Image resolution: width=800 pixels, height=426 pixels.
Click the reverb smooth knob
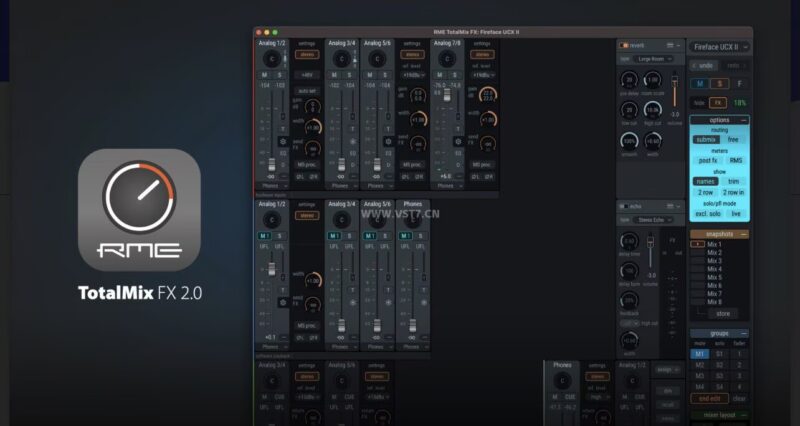629,141
